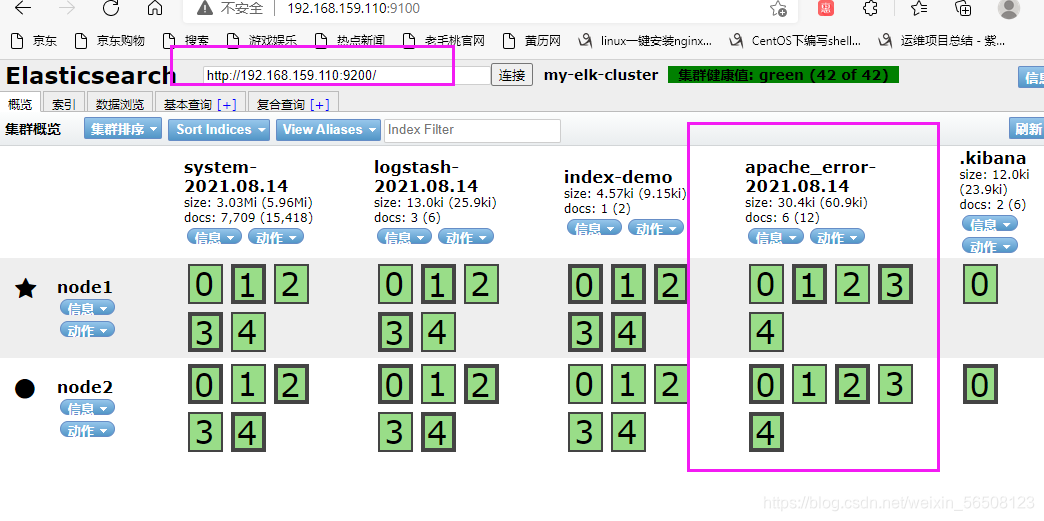
Task: Select shard 1 of index-demo on node2
Action: point(627,384)
